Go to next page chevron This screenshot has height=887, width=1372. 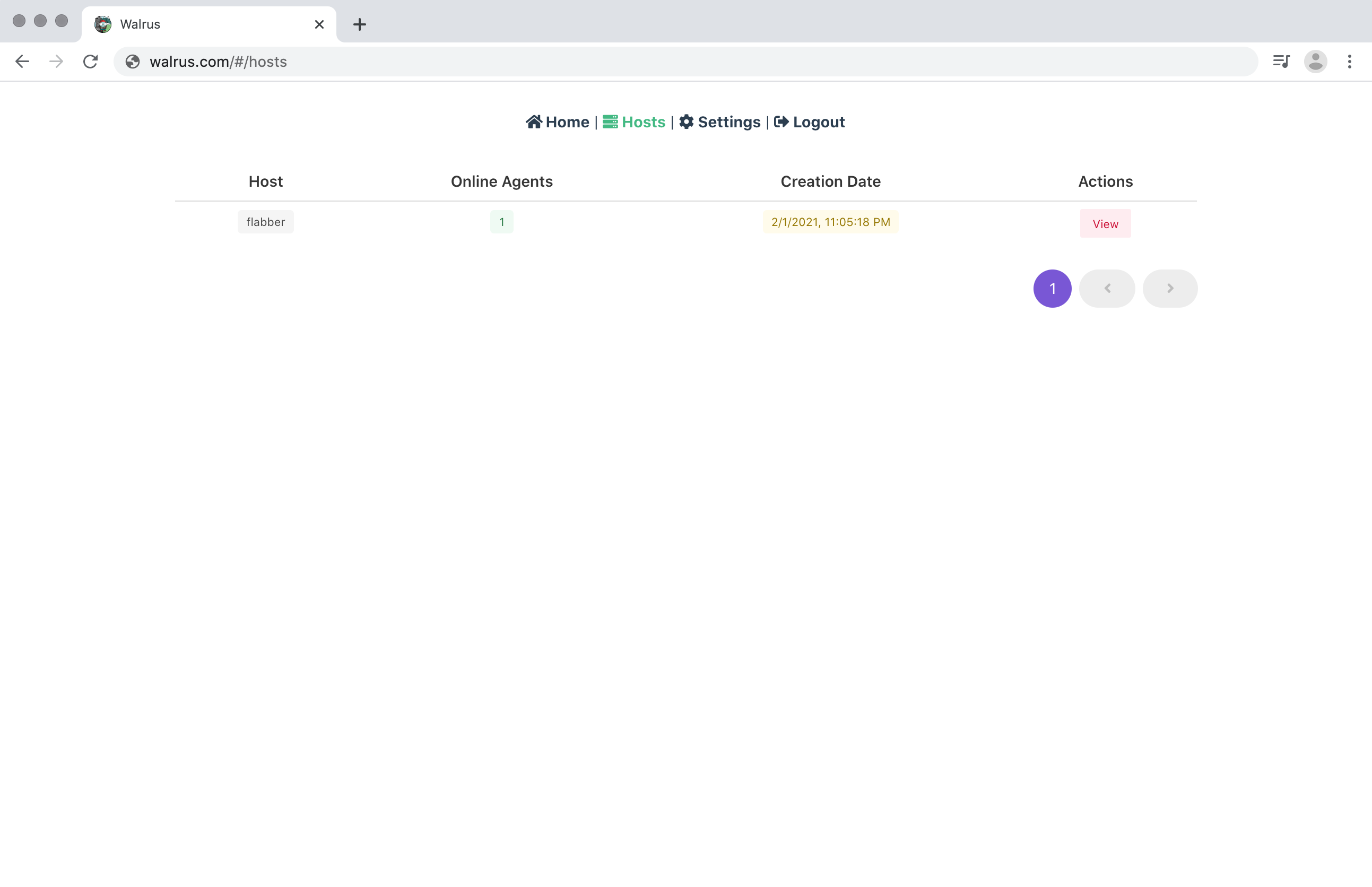[x=1170, y=289]
